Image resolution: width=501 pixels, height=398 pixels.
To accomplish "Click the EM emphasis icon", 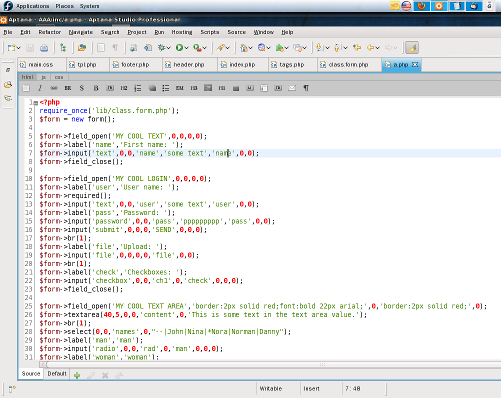I will 180,88.
